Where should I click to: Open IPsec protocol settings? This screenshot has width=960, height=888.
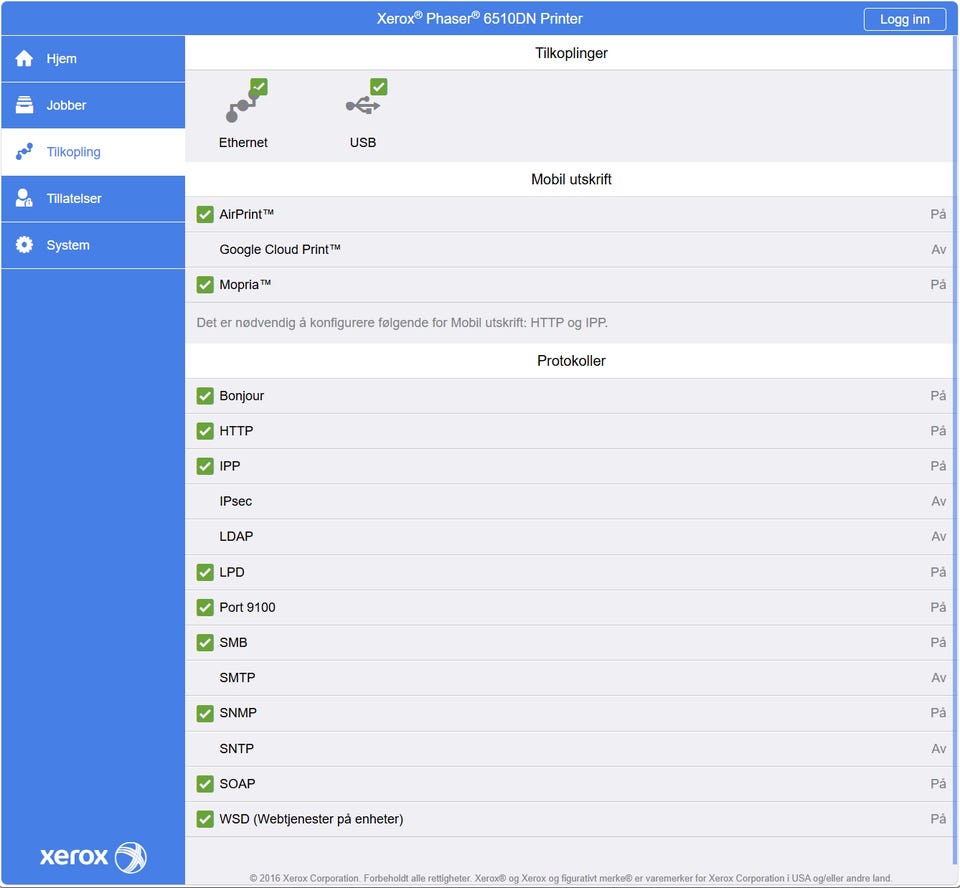tap(569, 501)
